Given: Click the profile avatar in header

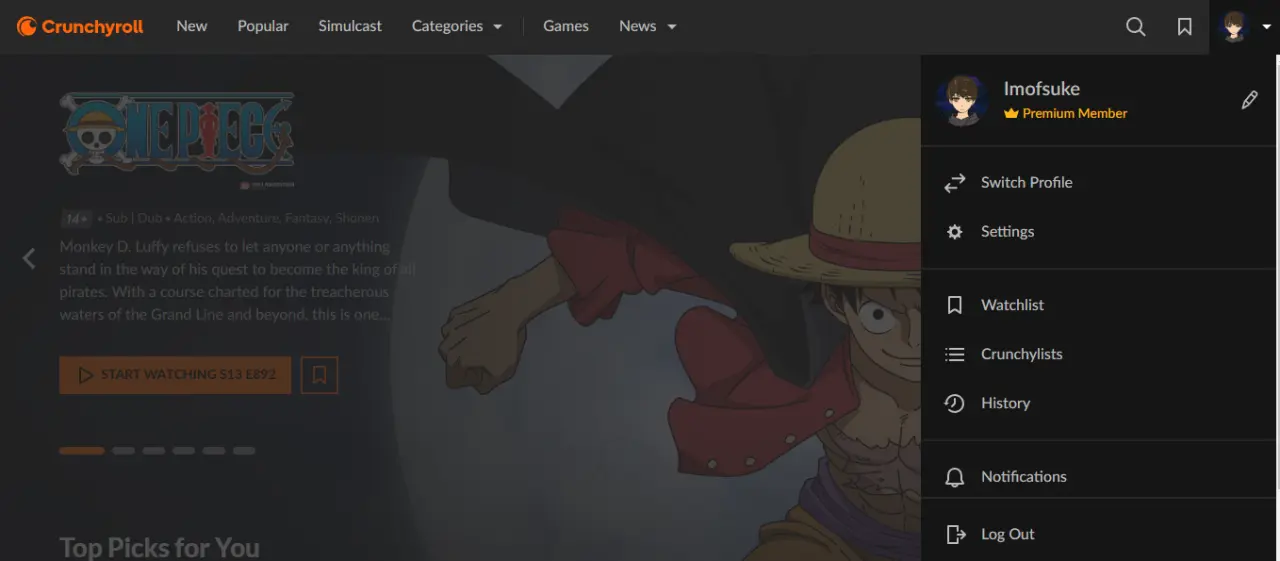Looking at the screenshot, I should point(1235,27).
